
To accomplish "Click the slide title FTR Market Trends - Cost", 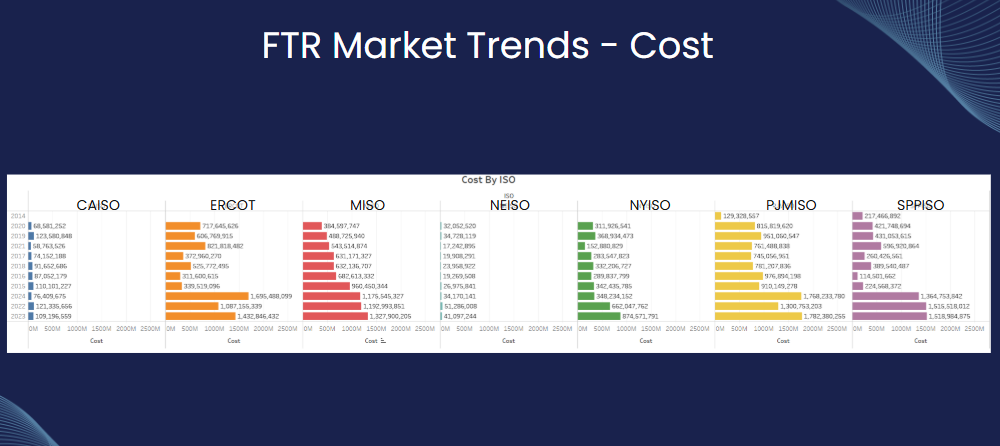I will click(487, 45).
